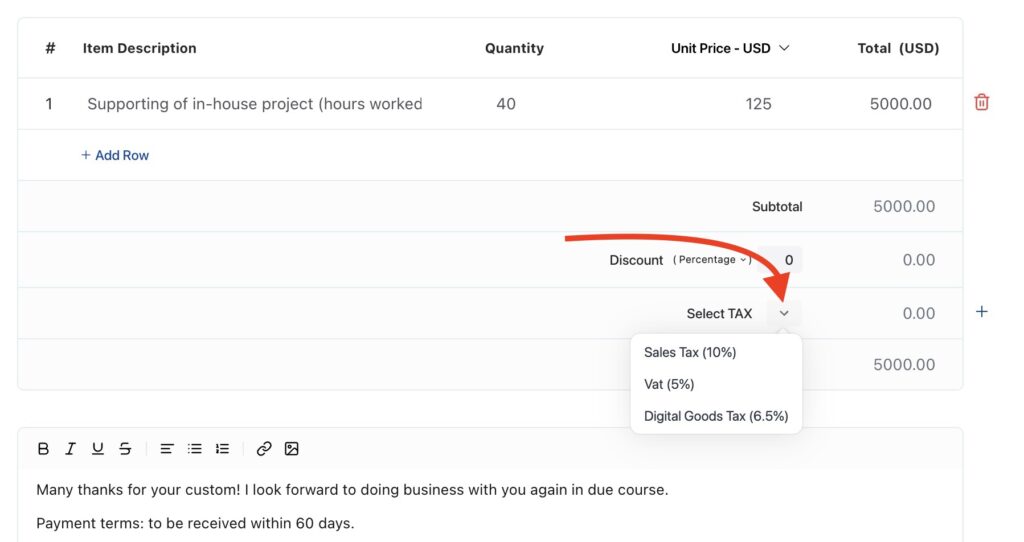Select the Item Description column header

139,48
